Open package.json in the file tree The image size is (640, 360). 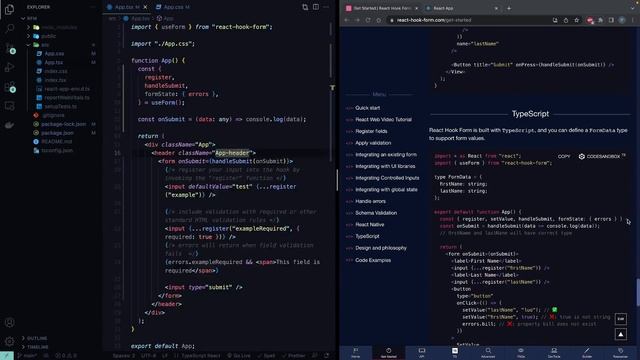pos(58,133)
